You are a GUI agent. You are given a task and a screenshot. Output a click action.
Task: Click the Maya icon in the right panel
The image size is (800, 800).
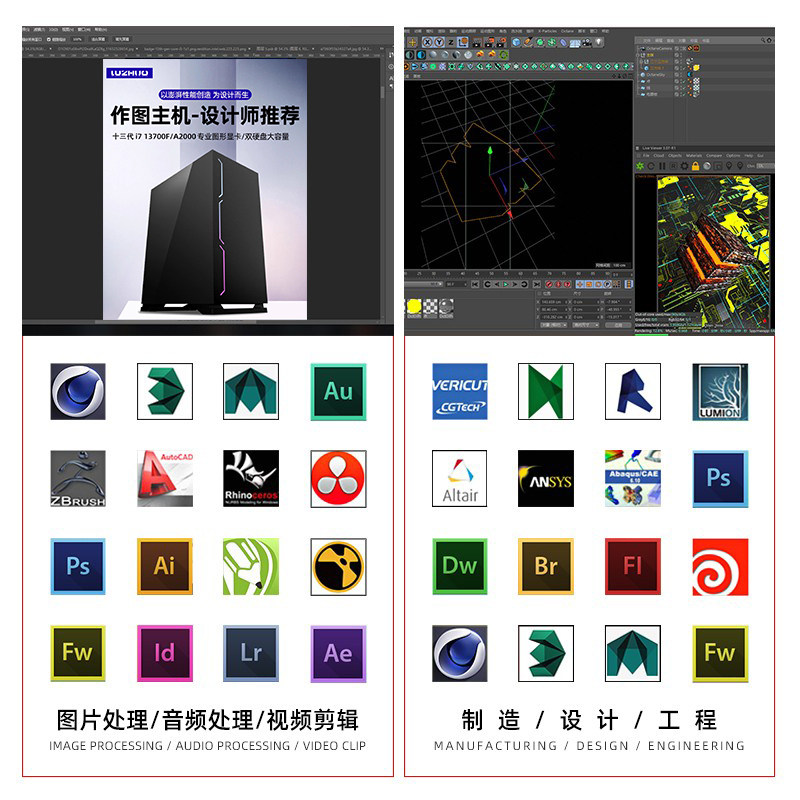(x=633, y=654)
